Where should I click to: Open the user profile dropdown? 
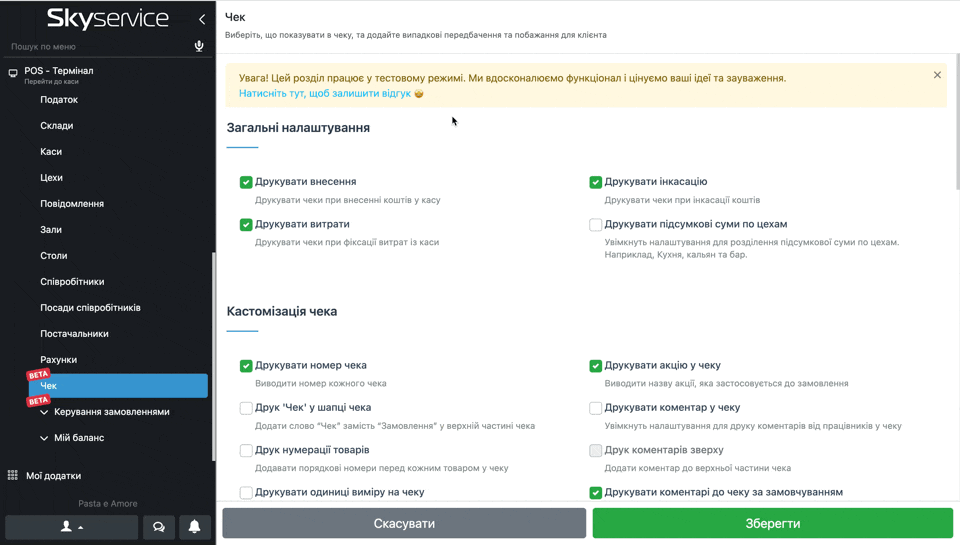pyautogui.click(x=72, y=527)
